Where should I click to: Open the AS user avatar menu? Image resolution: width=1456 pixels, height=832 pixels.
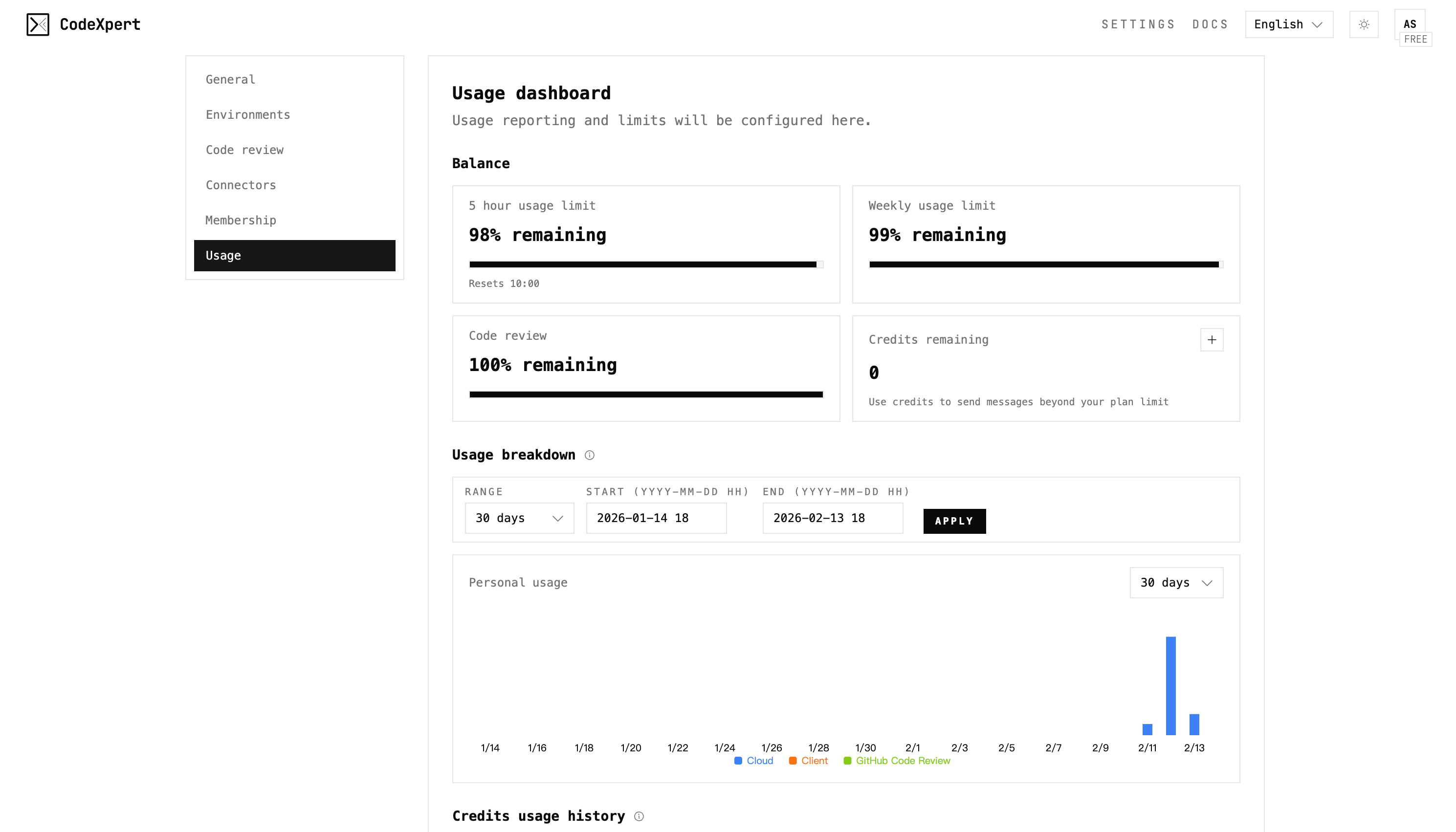[1409, 24]
